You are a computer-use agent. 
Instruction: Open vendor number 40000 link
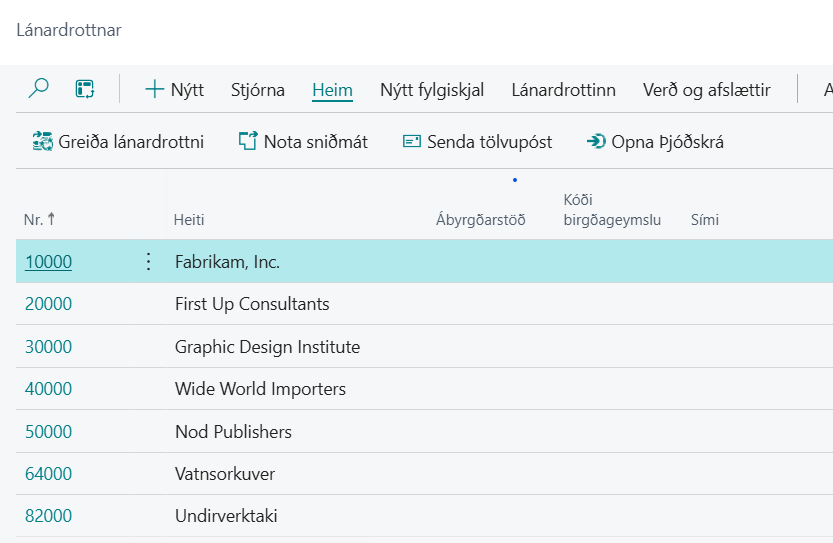[x=48, y=389]
